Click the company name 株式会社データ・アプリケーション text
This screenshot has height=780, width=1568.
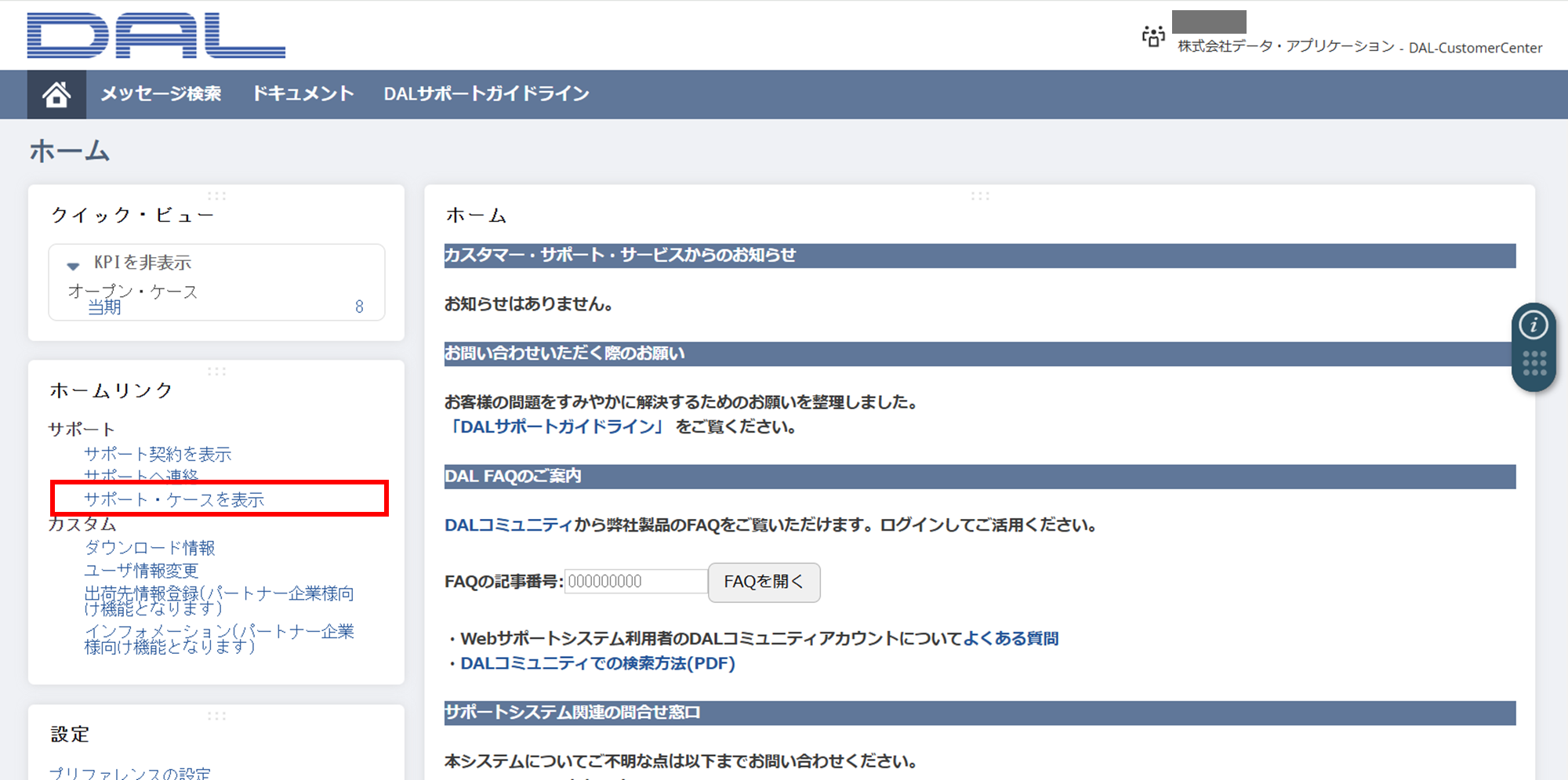(x=1286, y=46)
